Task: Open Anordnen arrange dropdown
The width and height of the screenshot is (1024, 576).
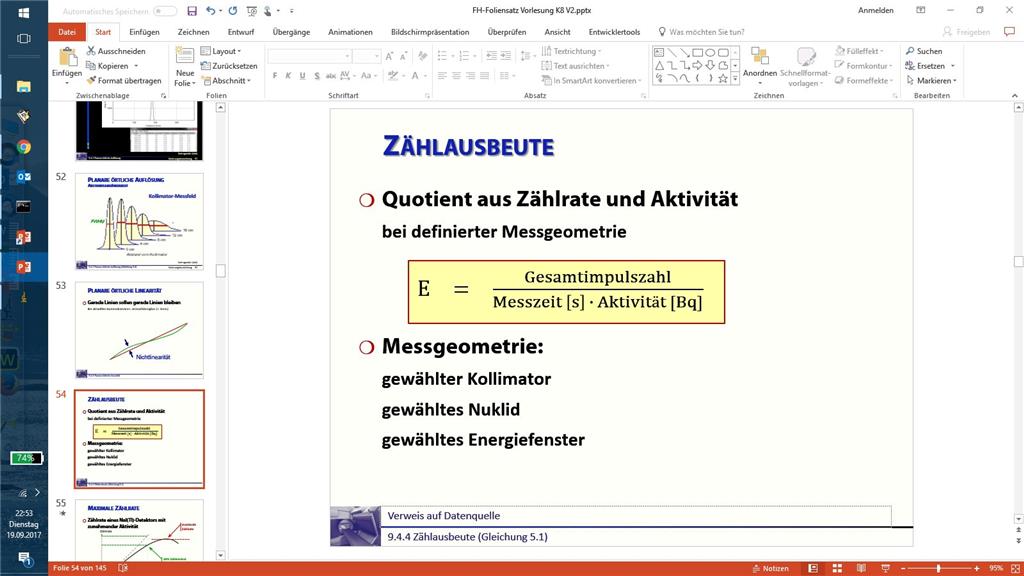Action: pyautogui.click(x=760, y=67)
